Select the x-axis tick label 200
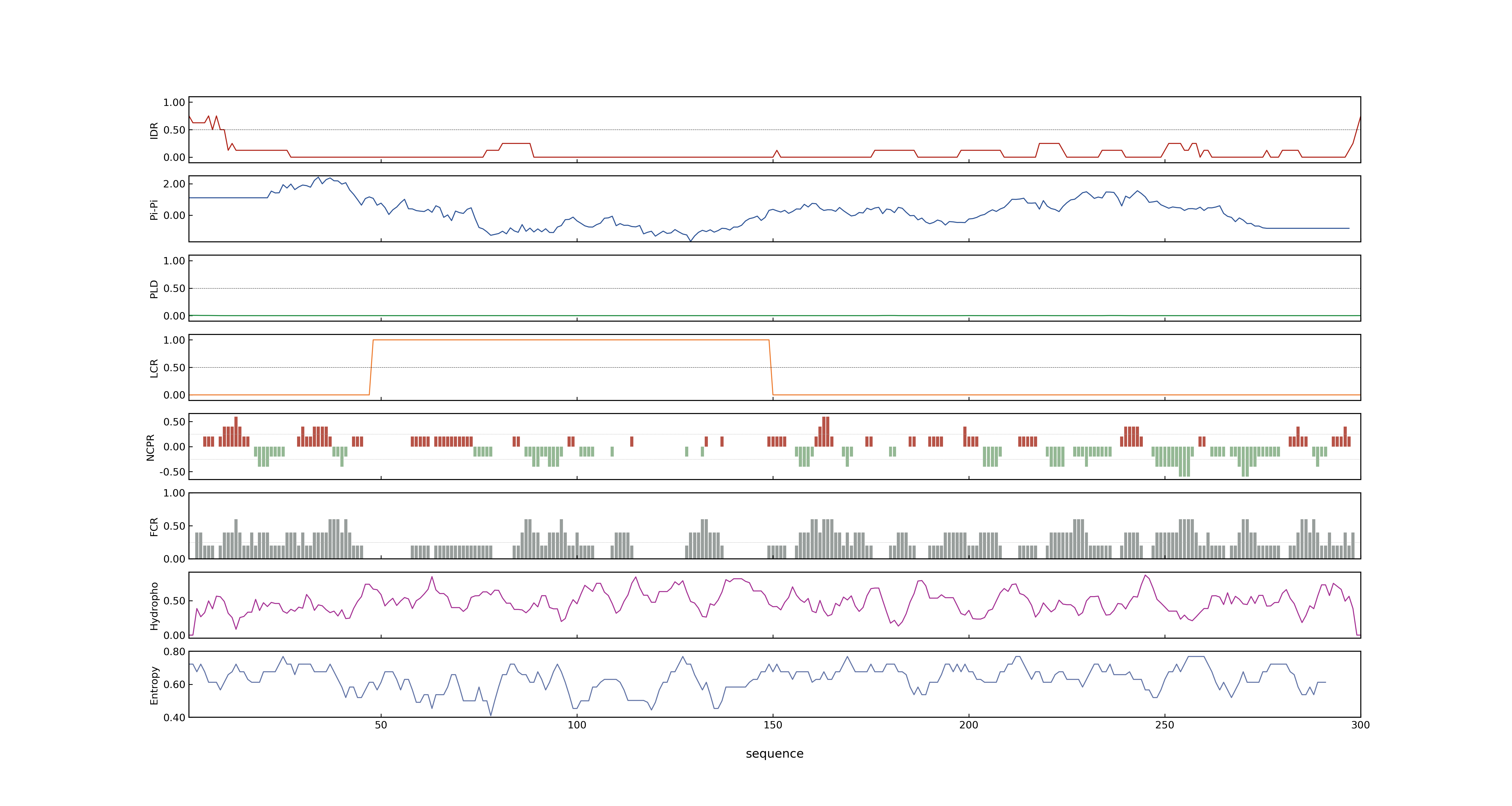Screen dimensions: 1512x806 (969, 725)
